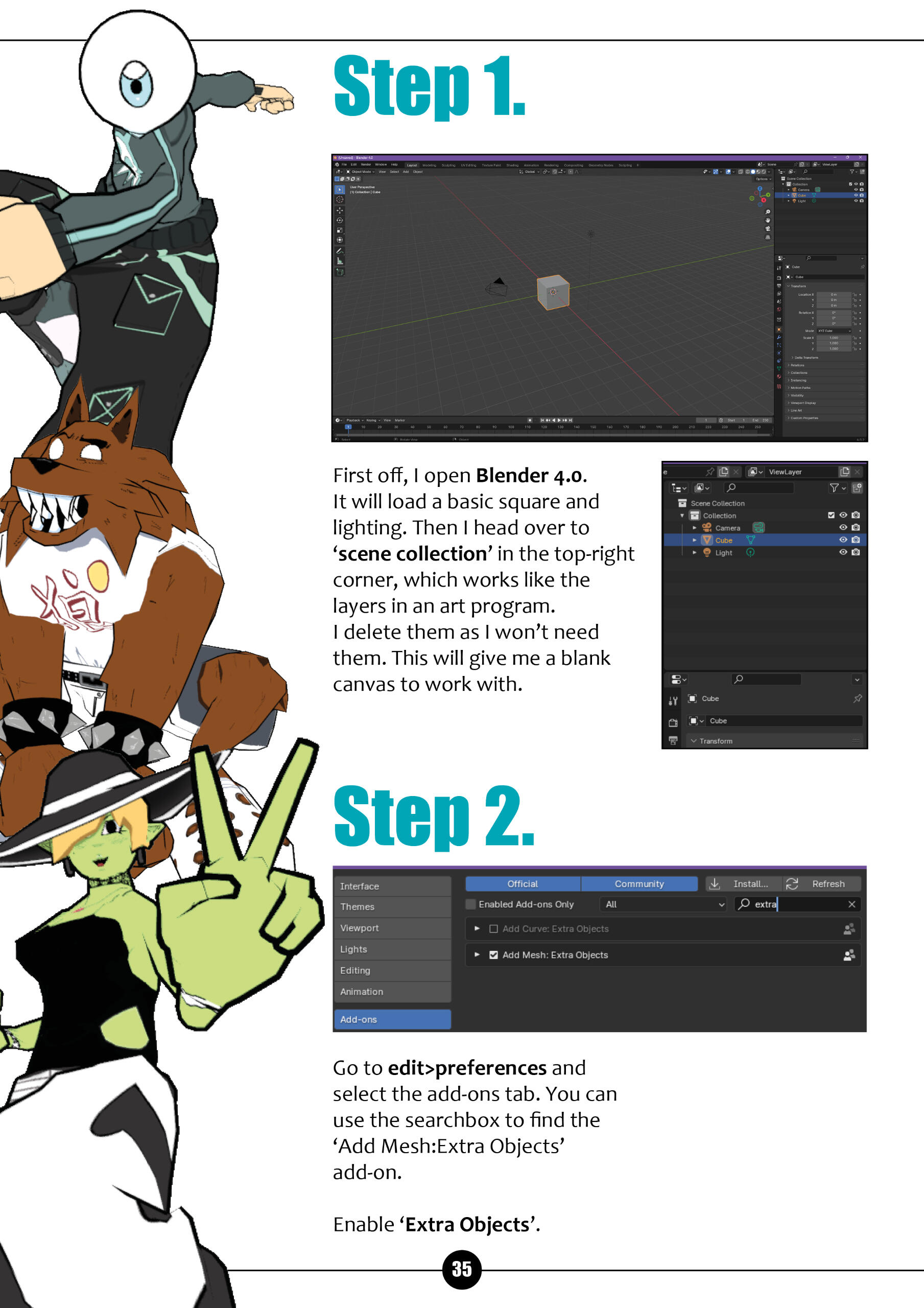Uncheck the Add Mesh: Extra Objects checkbox
Screen dimensions: 924x1308
tap(493, 955)
